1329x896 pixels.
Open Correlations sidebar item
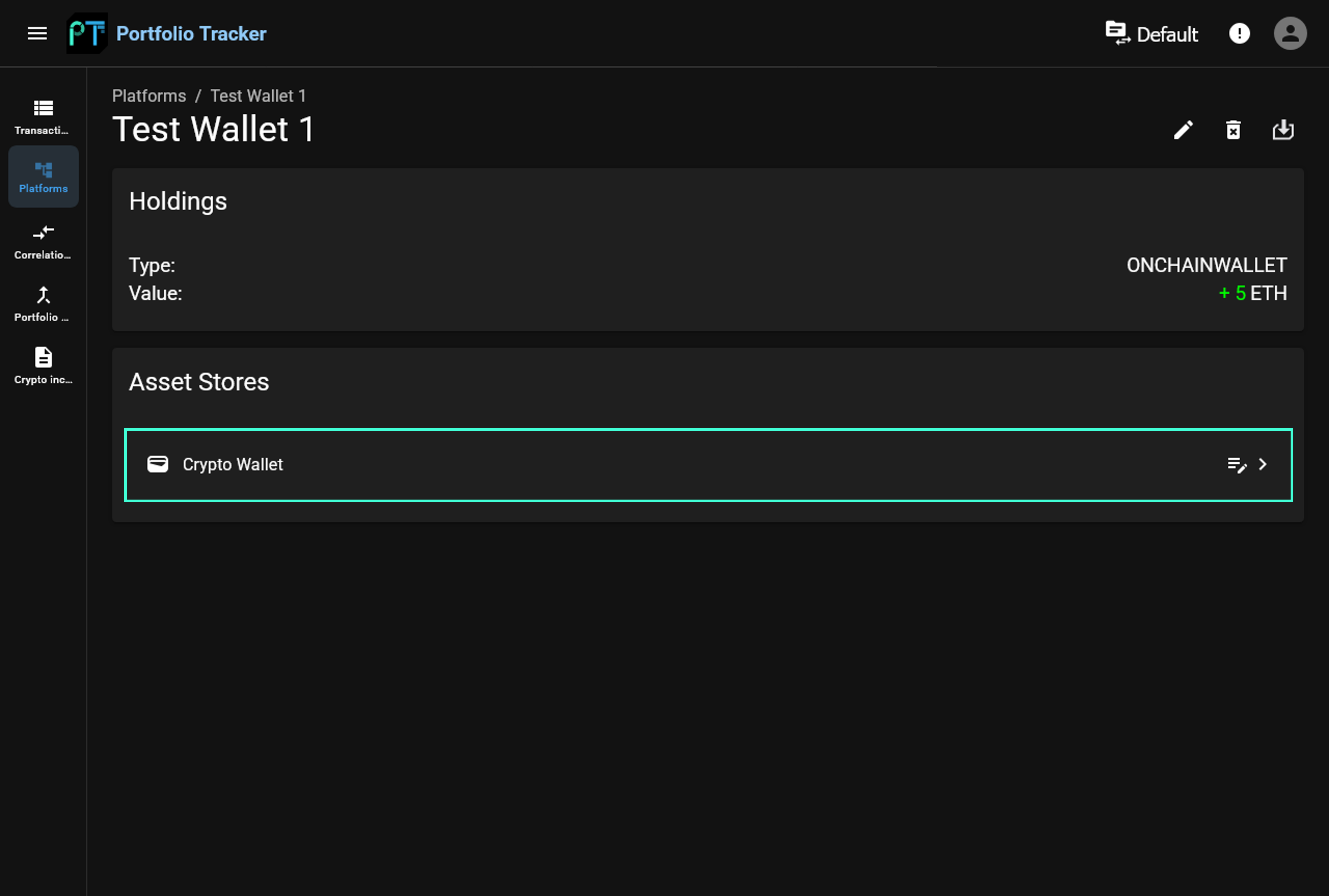[43, 242]
